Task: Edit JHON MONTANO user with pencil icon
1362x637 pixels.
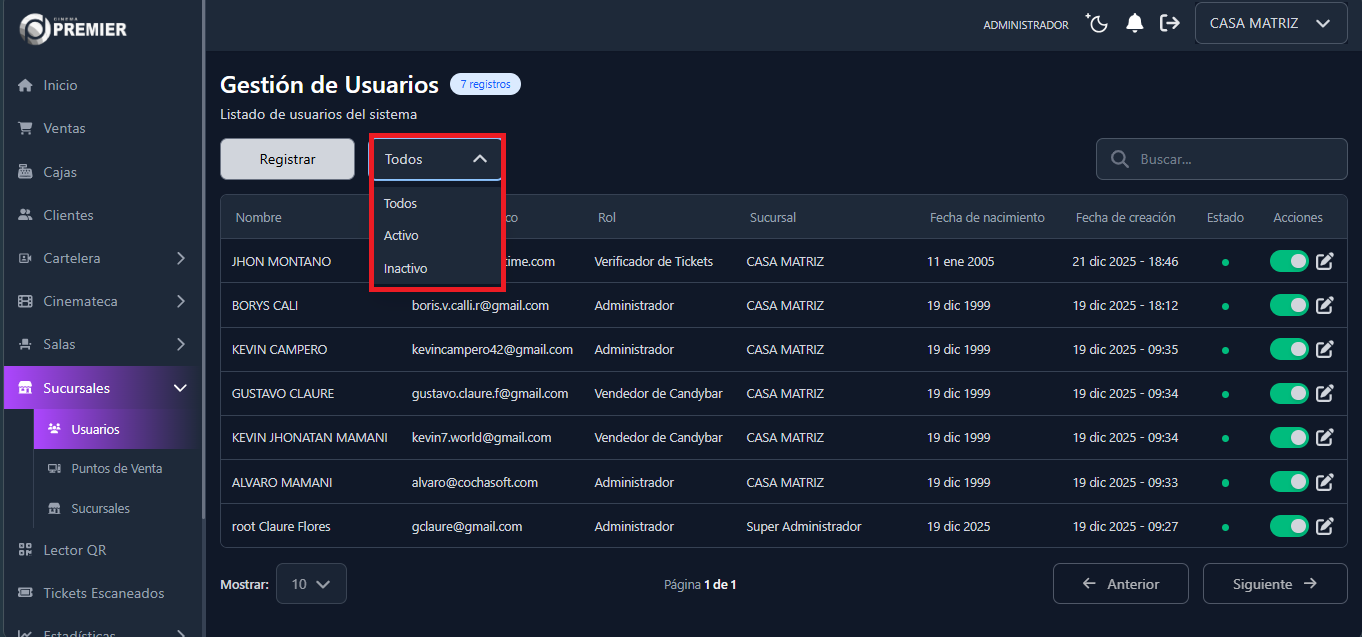Action: [x=1325, y=262]
